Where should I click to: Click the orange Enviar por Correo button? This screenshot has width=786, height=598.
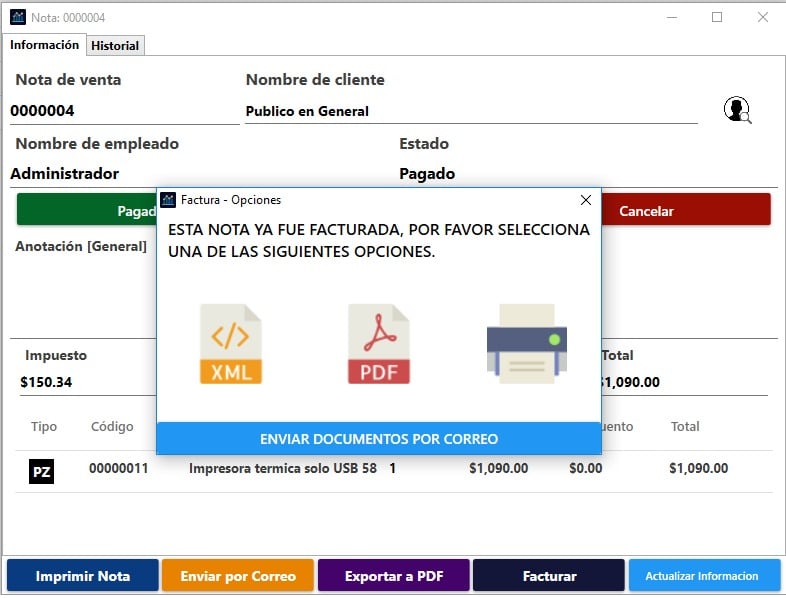click(238, 576)
